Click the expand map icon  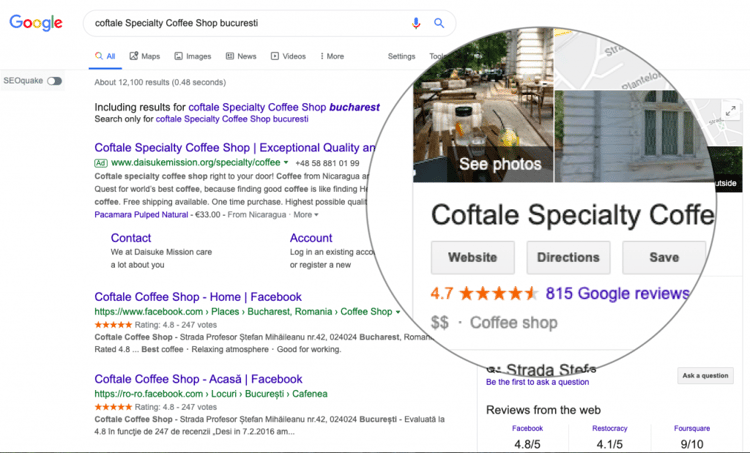pos(730,111)
